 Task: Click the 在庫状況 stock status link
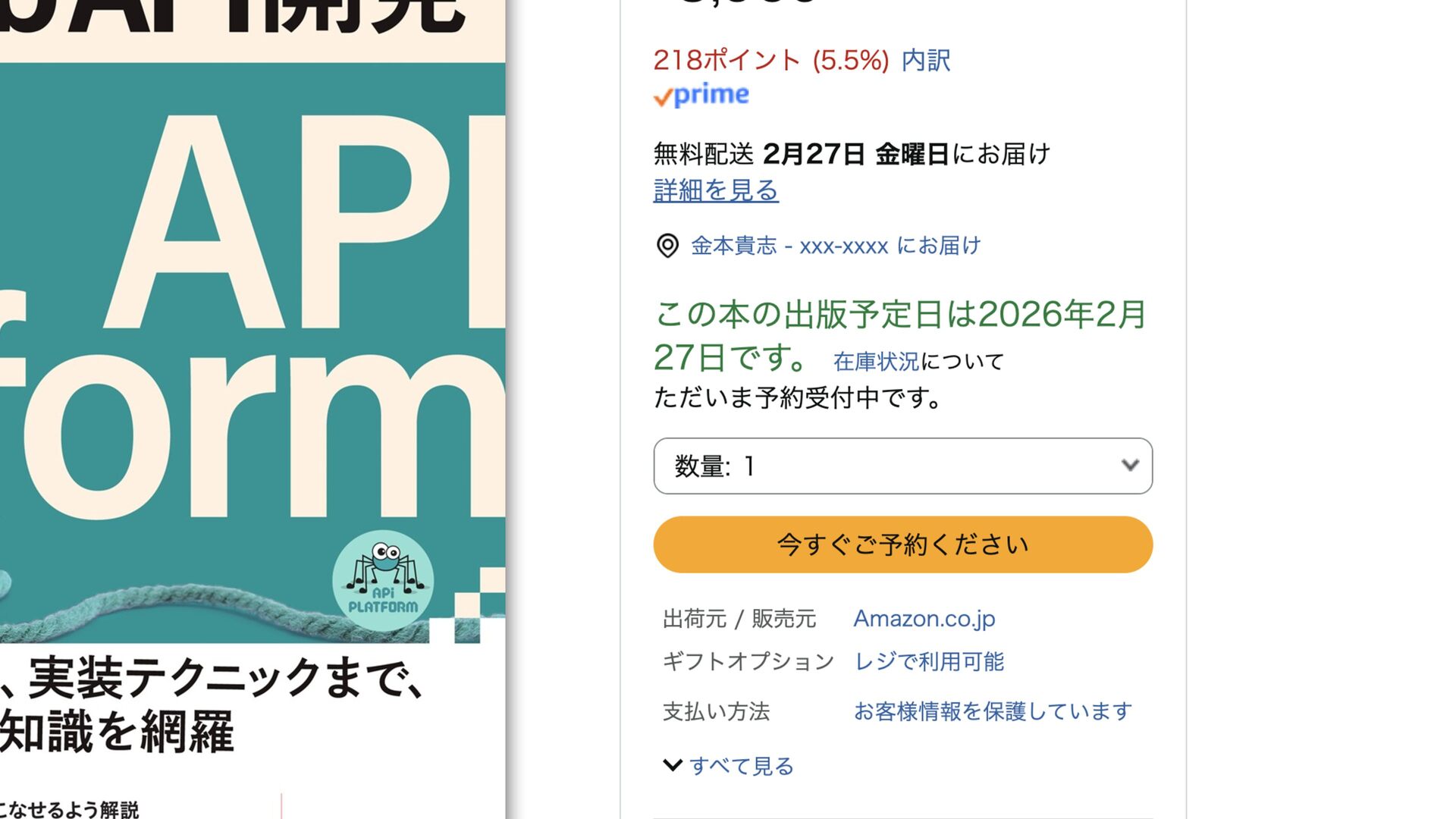point(876,362)
